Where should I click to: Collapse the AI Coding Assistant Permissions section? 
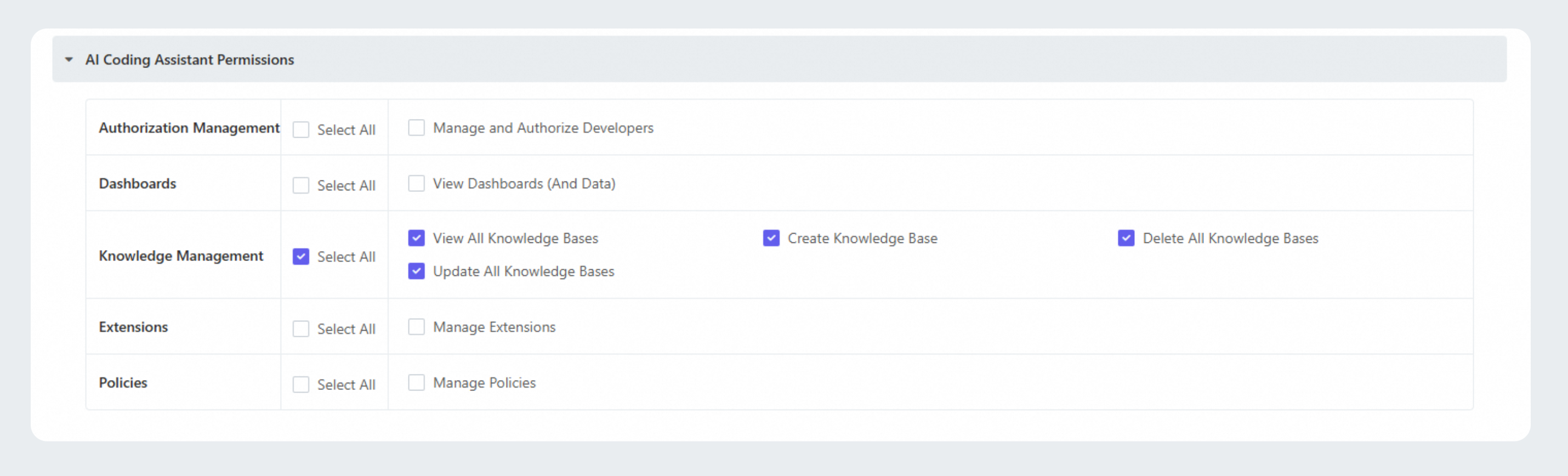coord(69,60)
